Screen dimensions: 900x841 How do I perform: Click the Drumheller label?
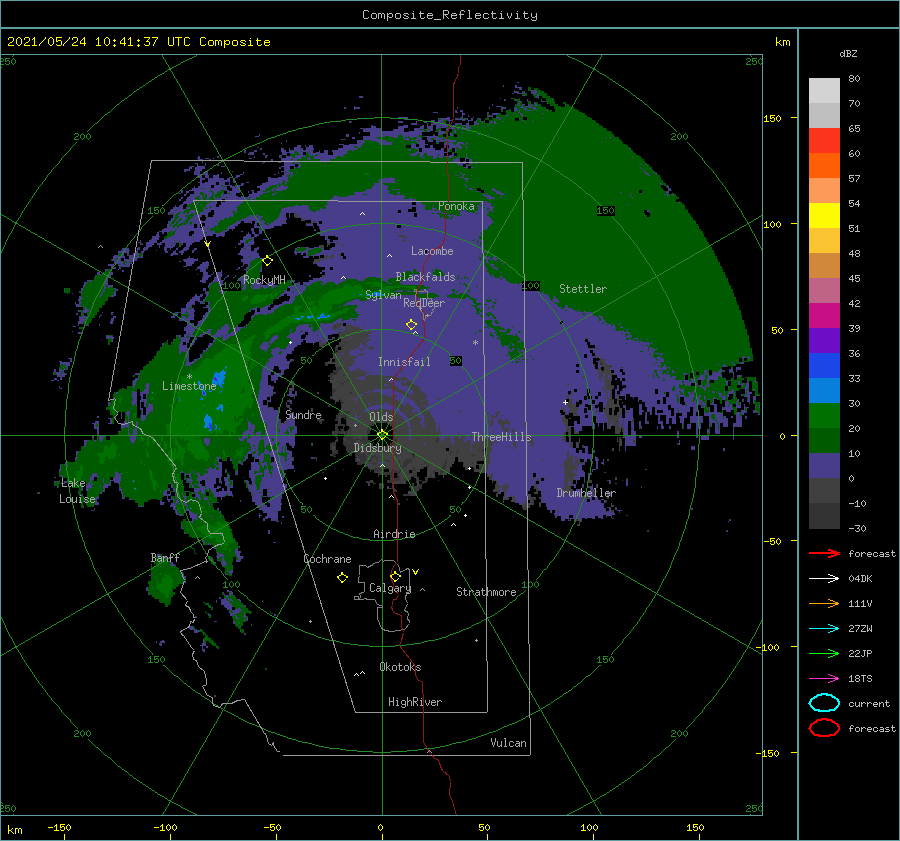point(586,493)
